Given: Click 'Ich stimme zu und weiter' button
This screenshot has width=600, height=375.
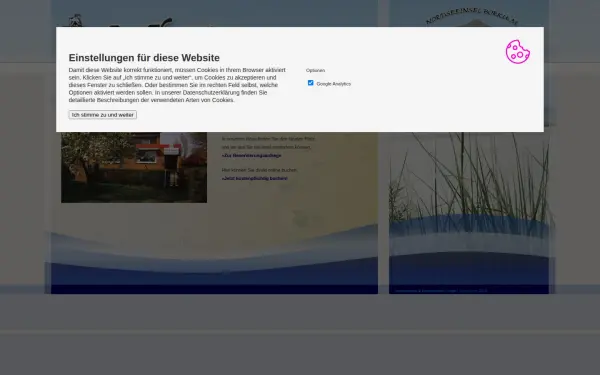Looking at the screenshot, I should tap(103, 115).
